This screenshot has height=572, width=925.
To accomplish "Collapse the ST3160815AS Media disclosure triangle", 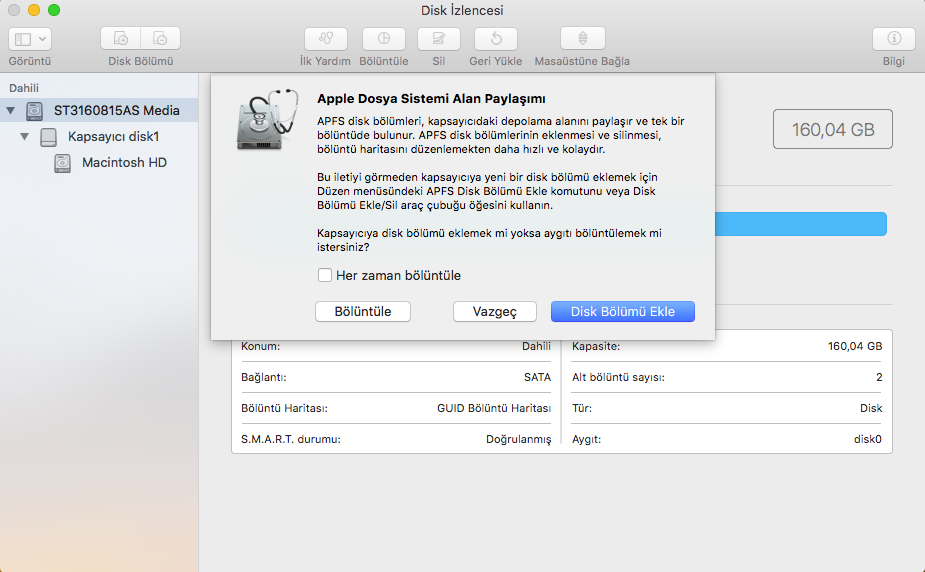I will (11, 110).
